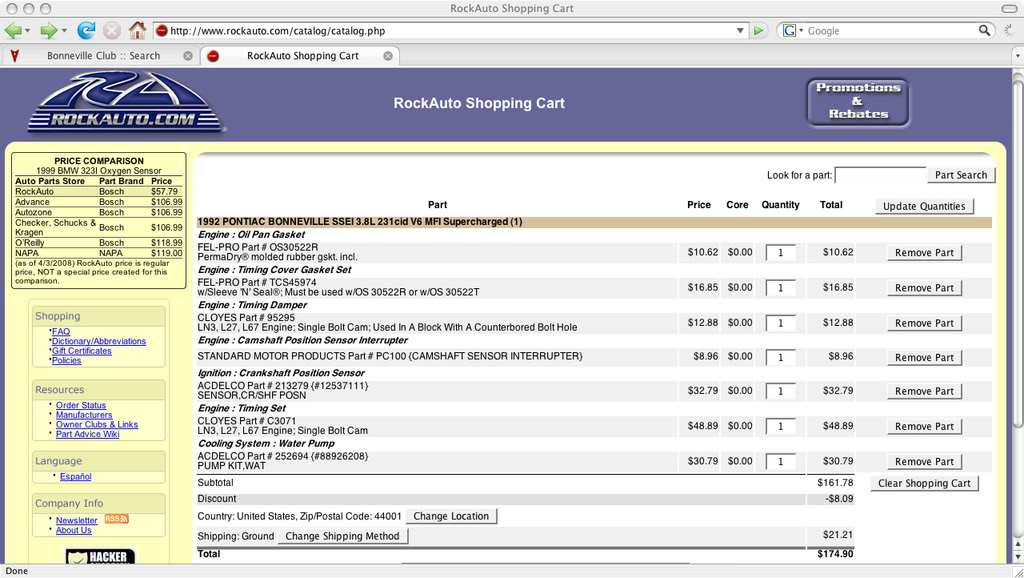Viewport: 1024px width, 578px height.
Task: Click the browser Back arrow
Action: 12,30
